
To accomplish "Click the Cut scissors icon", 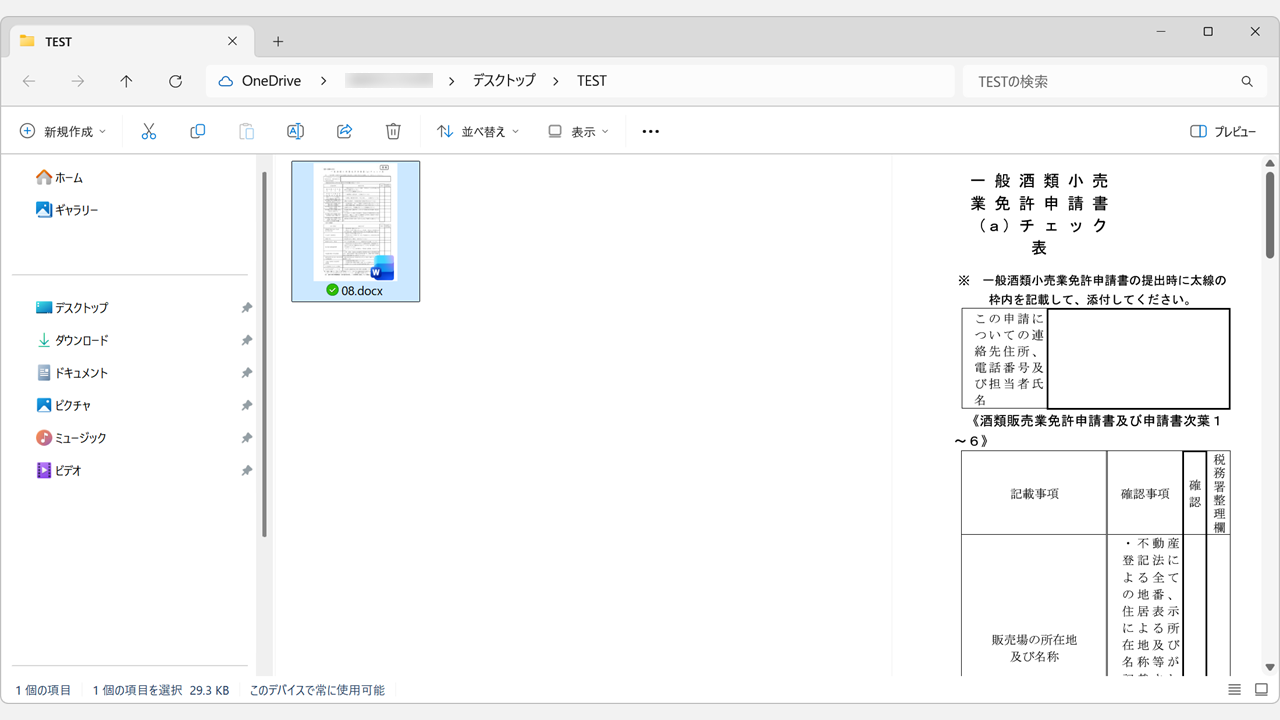I will click(149, 132).
